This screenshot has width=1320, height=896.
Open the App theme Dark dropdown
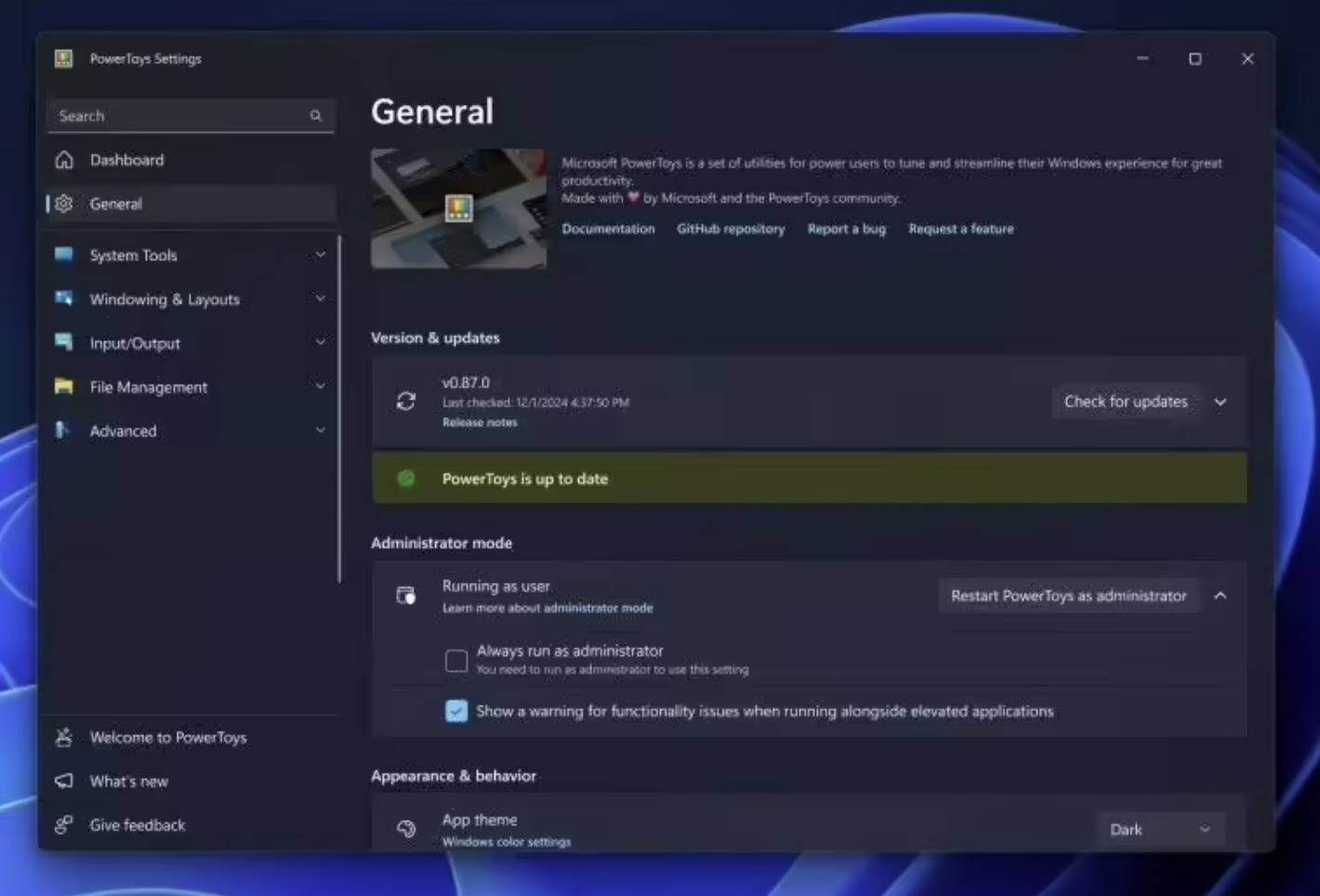point(1160,829)
